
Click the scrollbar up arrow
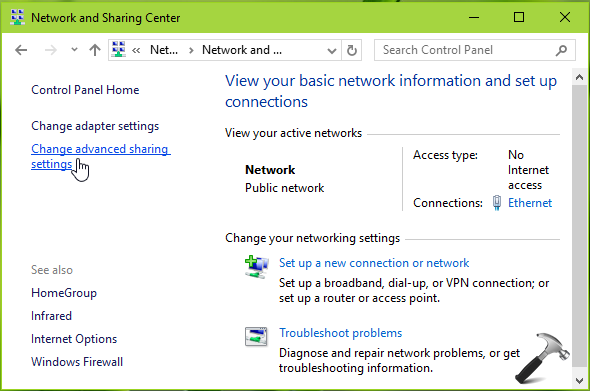point(579,78)
